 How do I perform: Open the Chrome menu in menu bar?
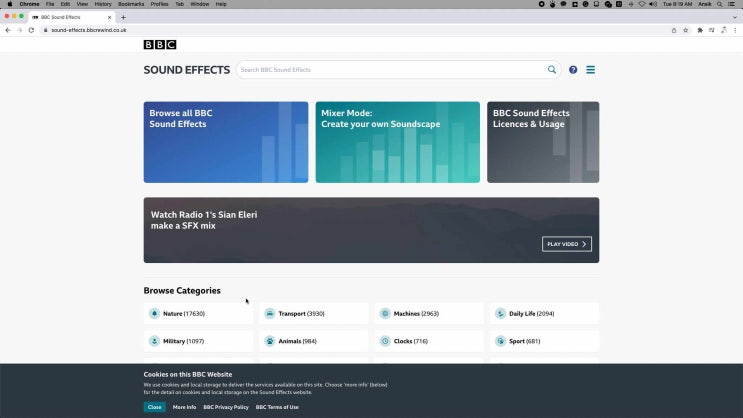click(29, 4)
